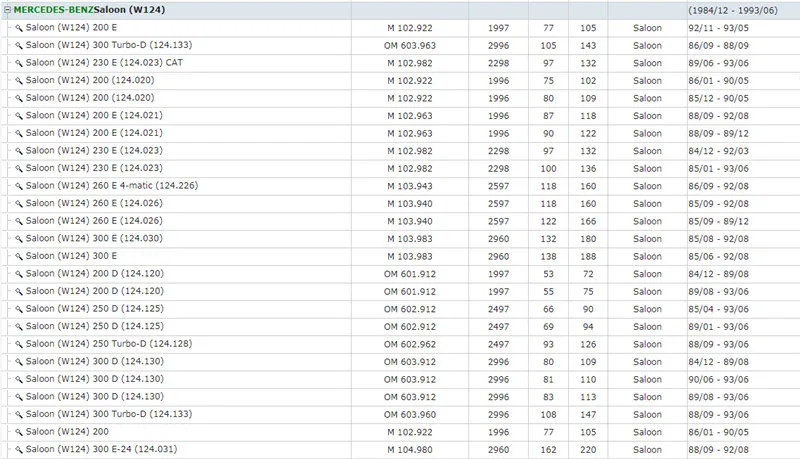Viewport: 800px width, 459px height.
Task: Select the header date range (1984/12 - 1993/06)
Action: click(733, 10)
